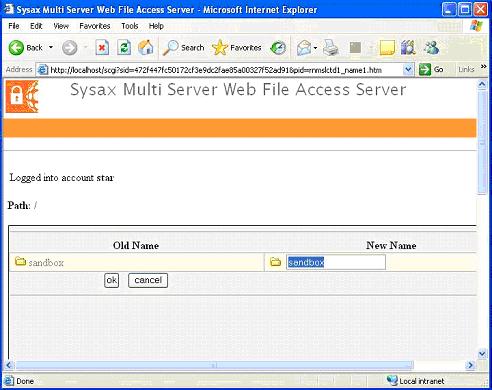Click the vertical scrollbar down arrow
Image resolution: width=492 pixels, height=390 pixels.
tap(482, 354)
